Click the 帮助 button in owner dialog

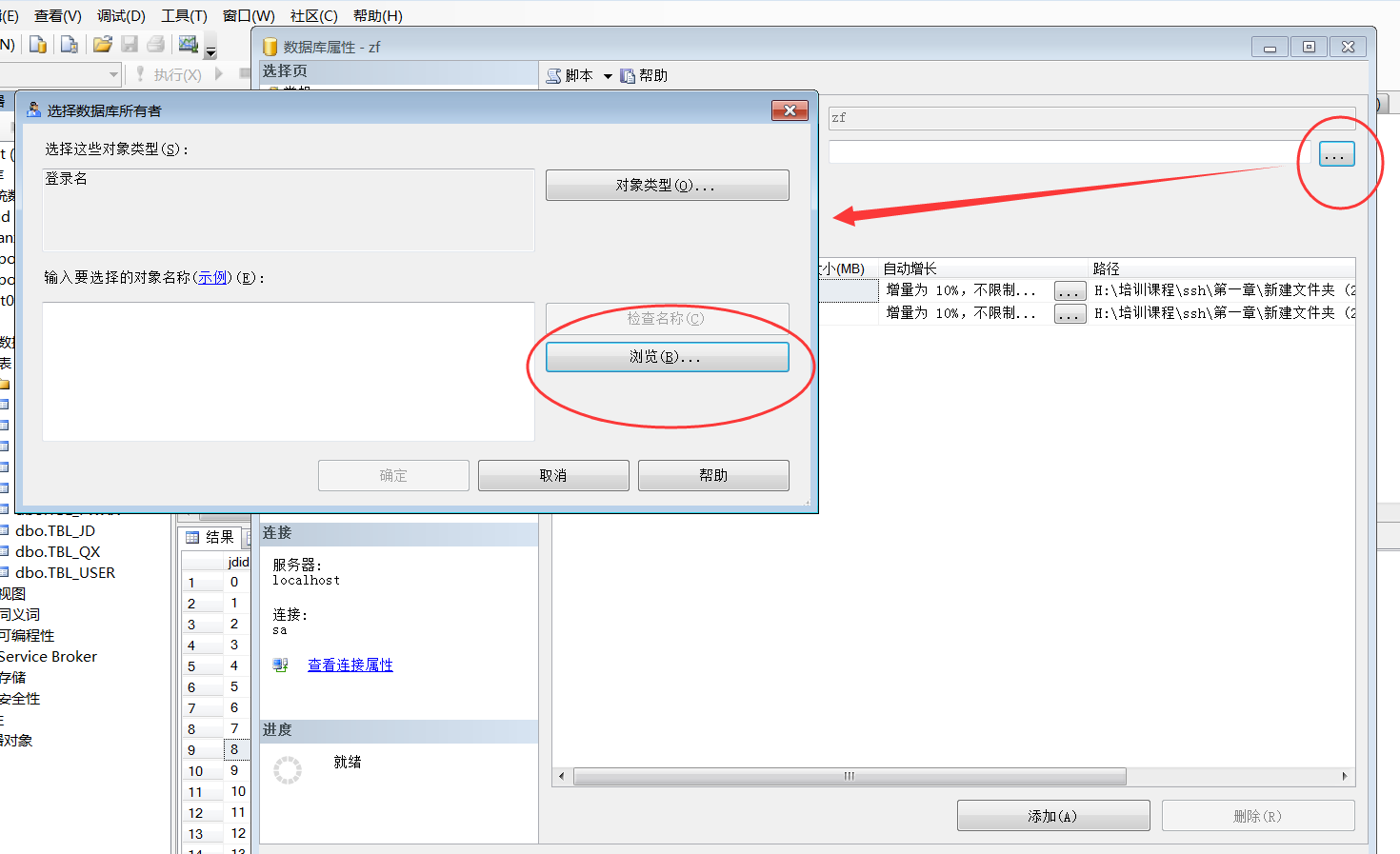pyautogui.click(x=713, y=475)
